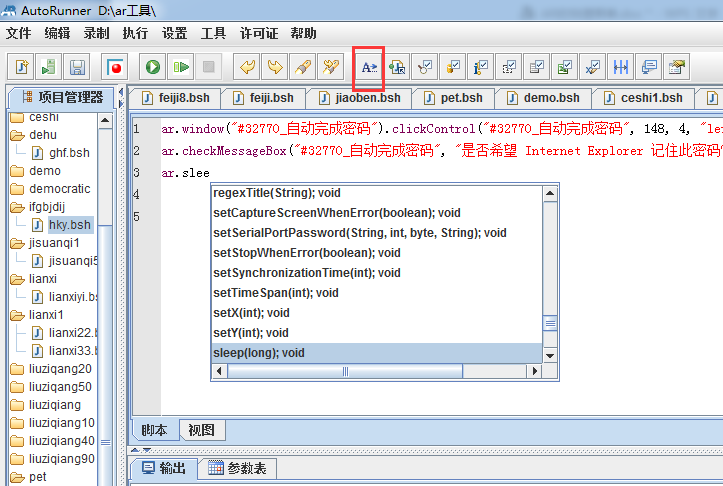Screen dimensions: 723x486
Task: Open the demo folder in project tree
Action: (x=36, y=171)
